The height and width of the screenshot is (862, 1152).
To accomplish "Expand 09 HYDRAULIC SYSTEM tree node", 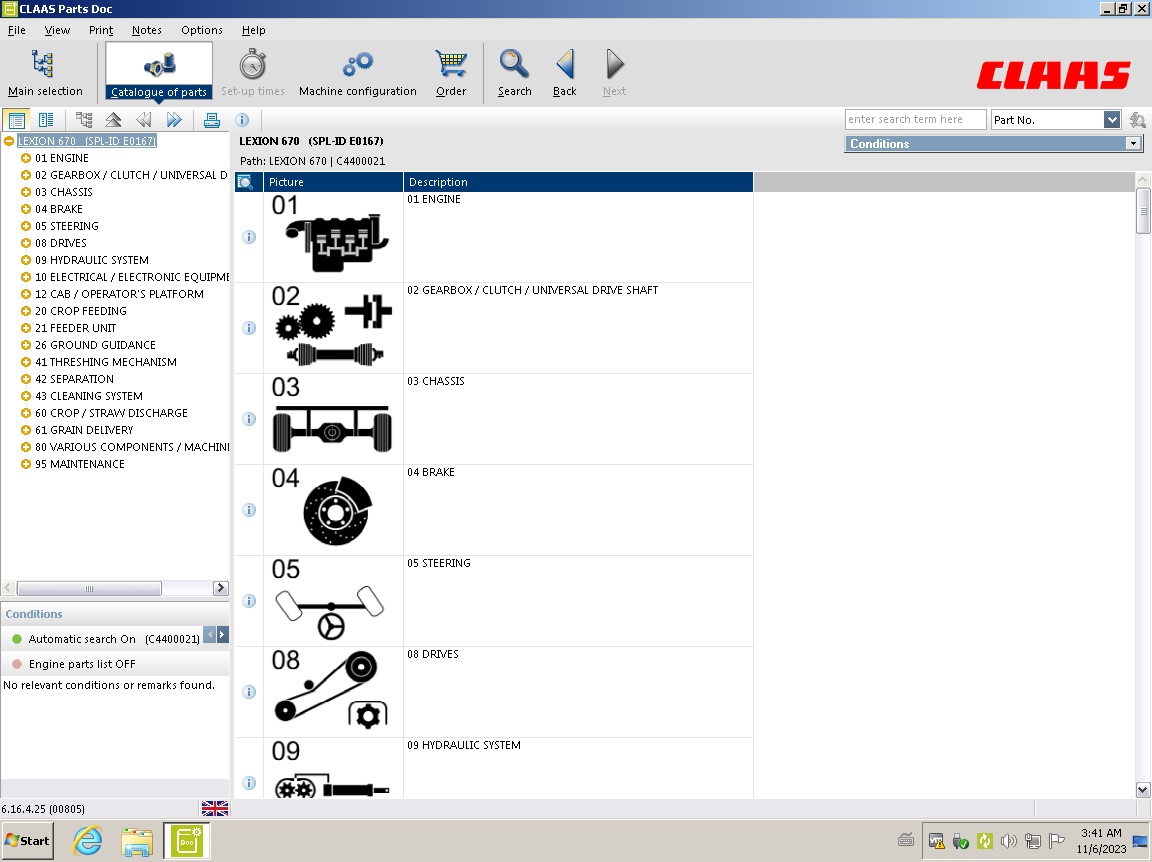I will click(26, 260).
